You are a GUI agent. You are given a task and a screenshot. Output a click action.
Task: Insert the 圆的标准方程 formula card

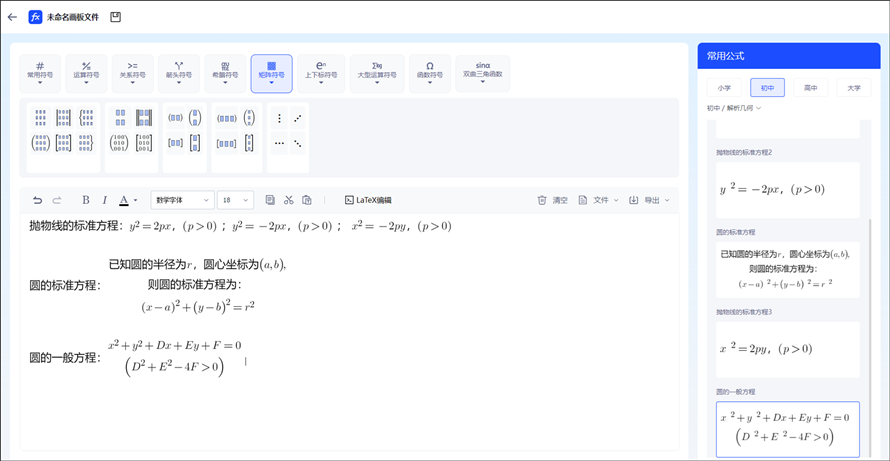(787, 270)
